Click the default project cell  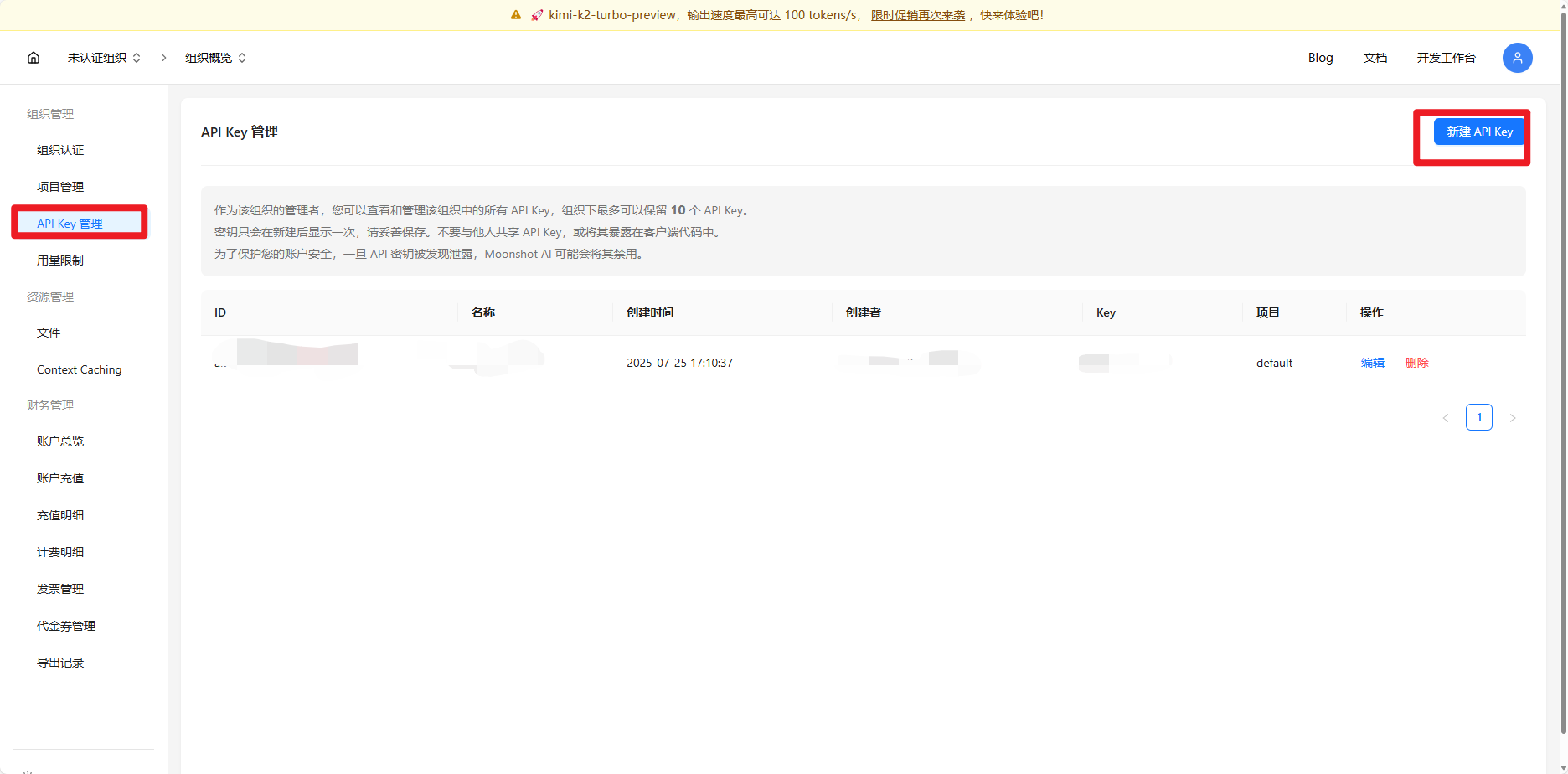[1274, 363]
